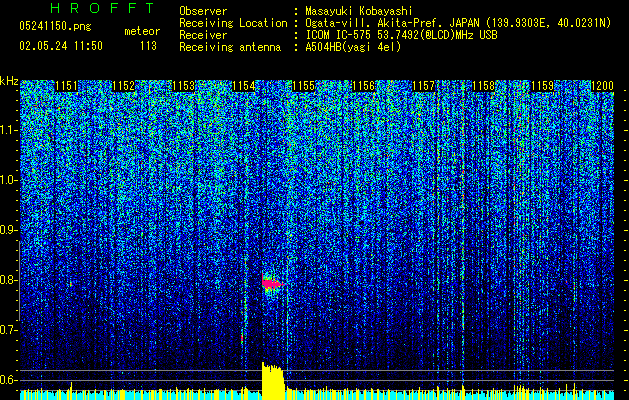Image resolution: width=629 pixels, height=400 pixels.
Task: Click the magenta meteor echo at 0.8 kHz
Action: [x=272, y=283]
